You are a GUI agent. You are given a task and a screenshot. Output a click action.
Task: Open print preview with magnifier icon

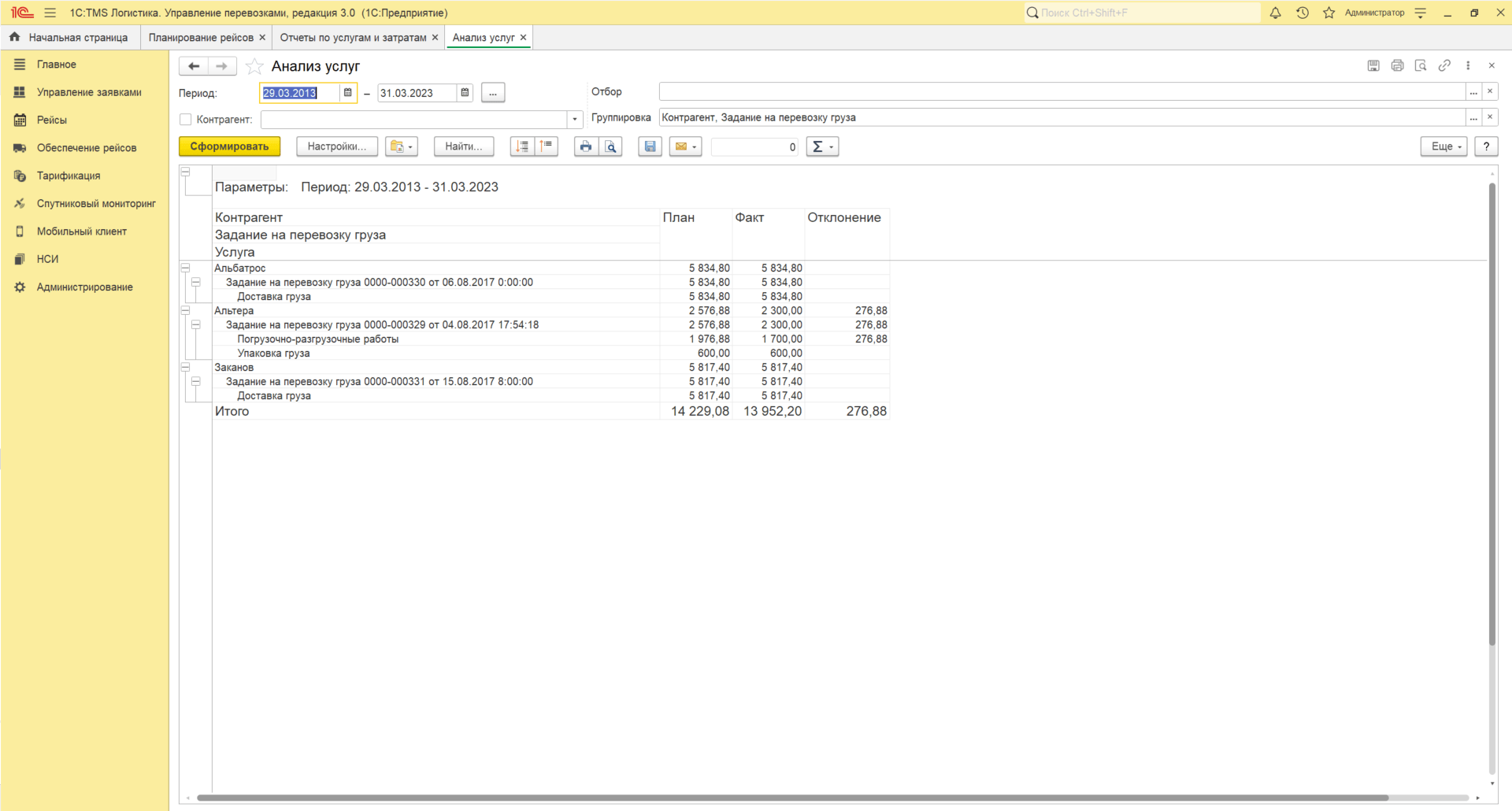(x=611, y=146)
